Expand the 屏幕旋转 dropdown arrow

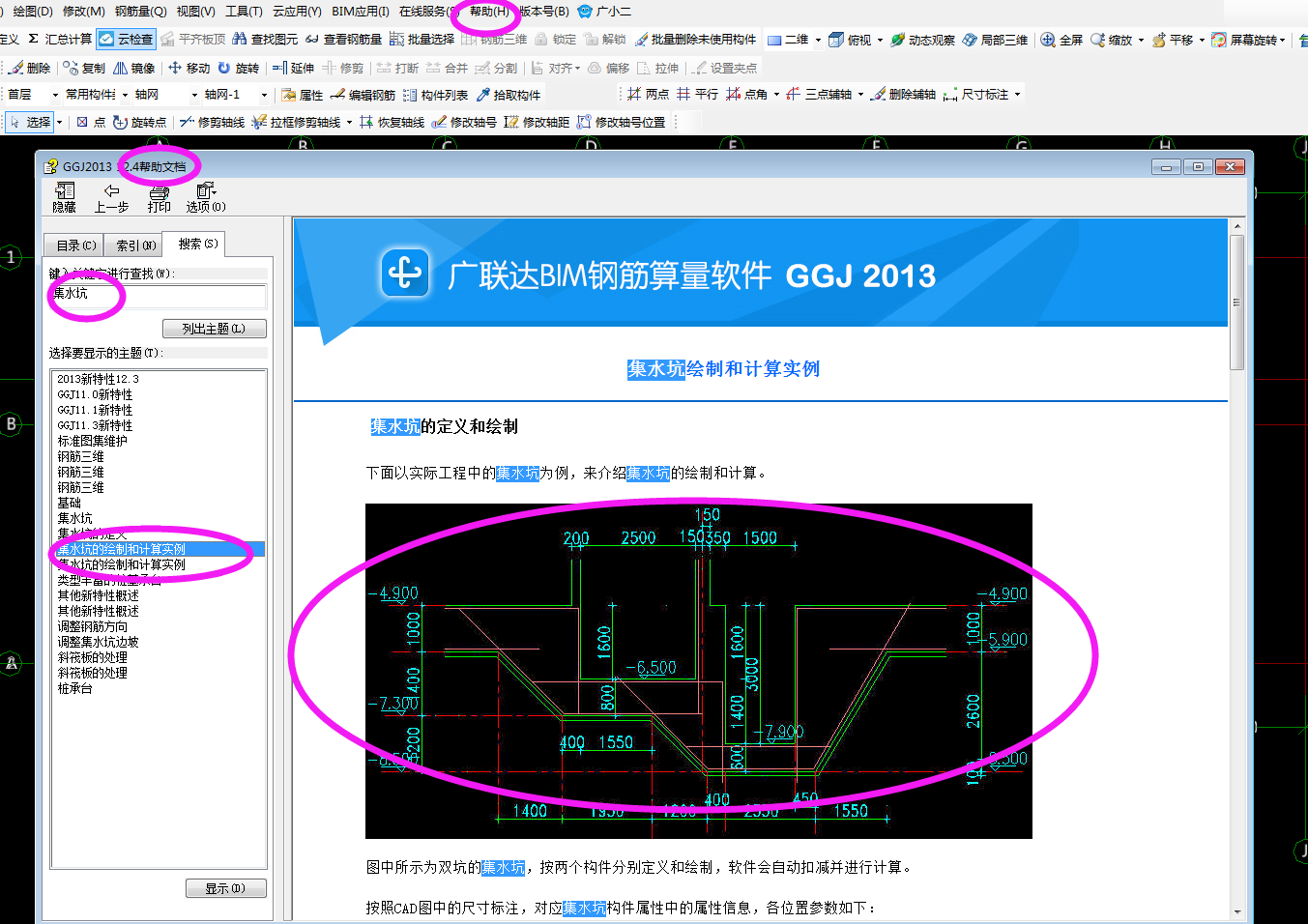tap(1282, 40)
